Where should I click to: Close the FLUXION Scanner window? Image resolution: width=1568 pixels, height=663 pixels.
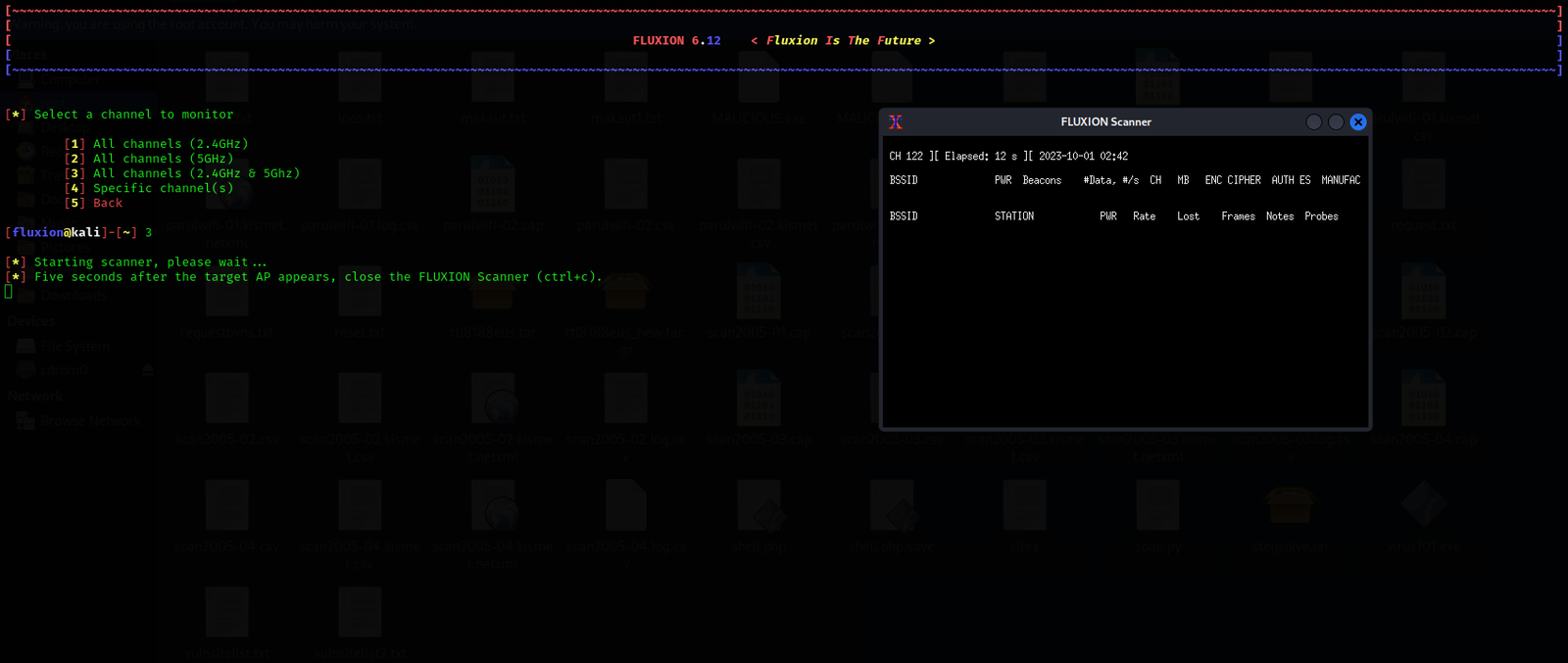[x=1358, y=122]
